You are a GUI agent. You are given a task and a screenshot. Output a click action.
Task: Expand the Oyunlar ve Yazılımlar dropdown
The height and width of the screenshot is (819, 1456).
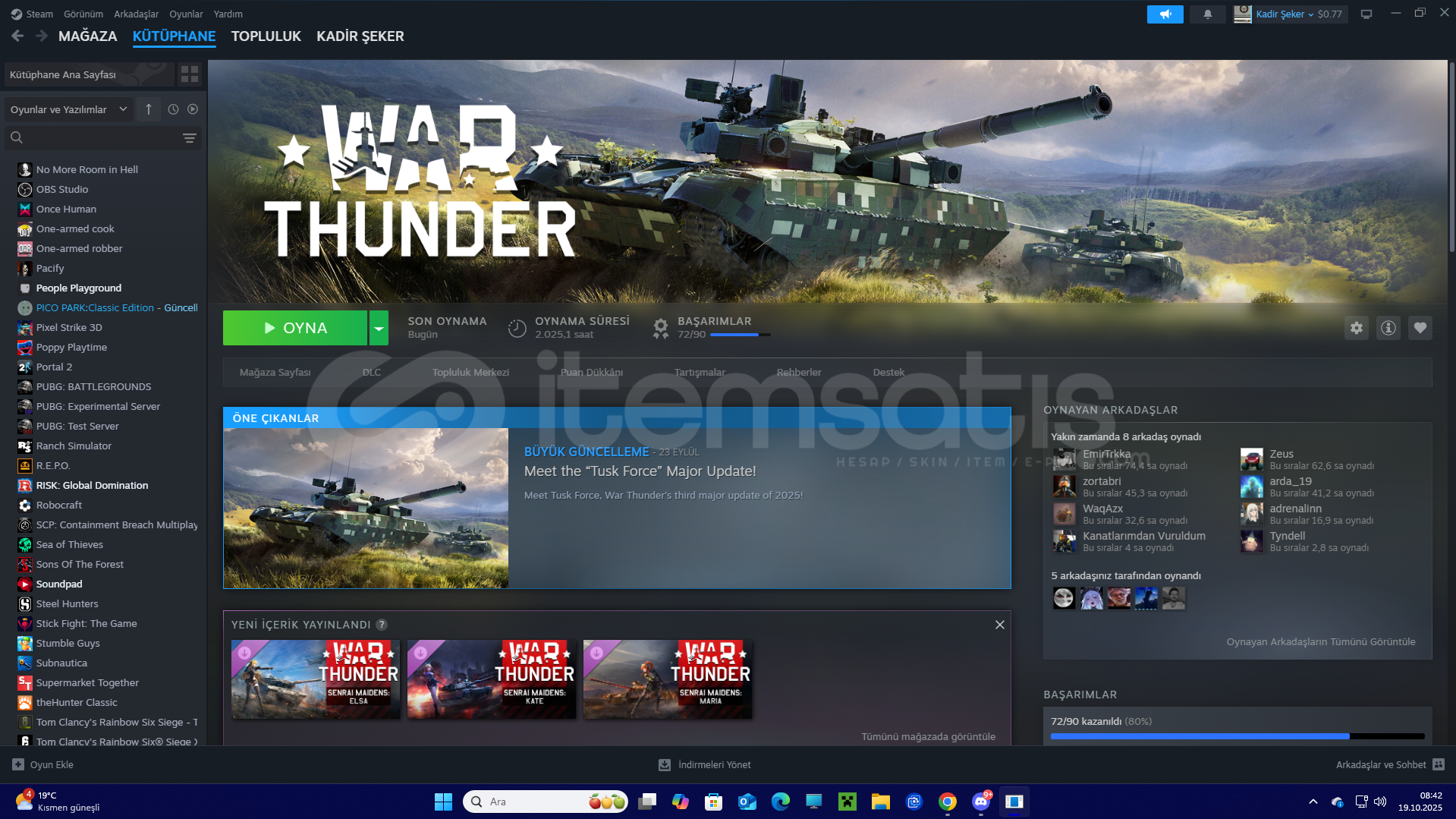(69, 109)
